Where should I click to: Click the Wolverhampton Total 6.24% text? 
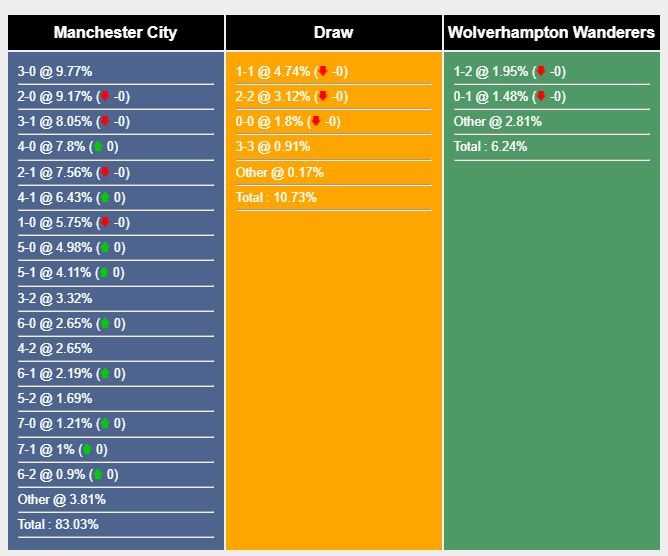(x=490, y=147)
